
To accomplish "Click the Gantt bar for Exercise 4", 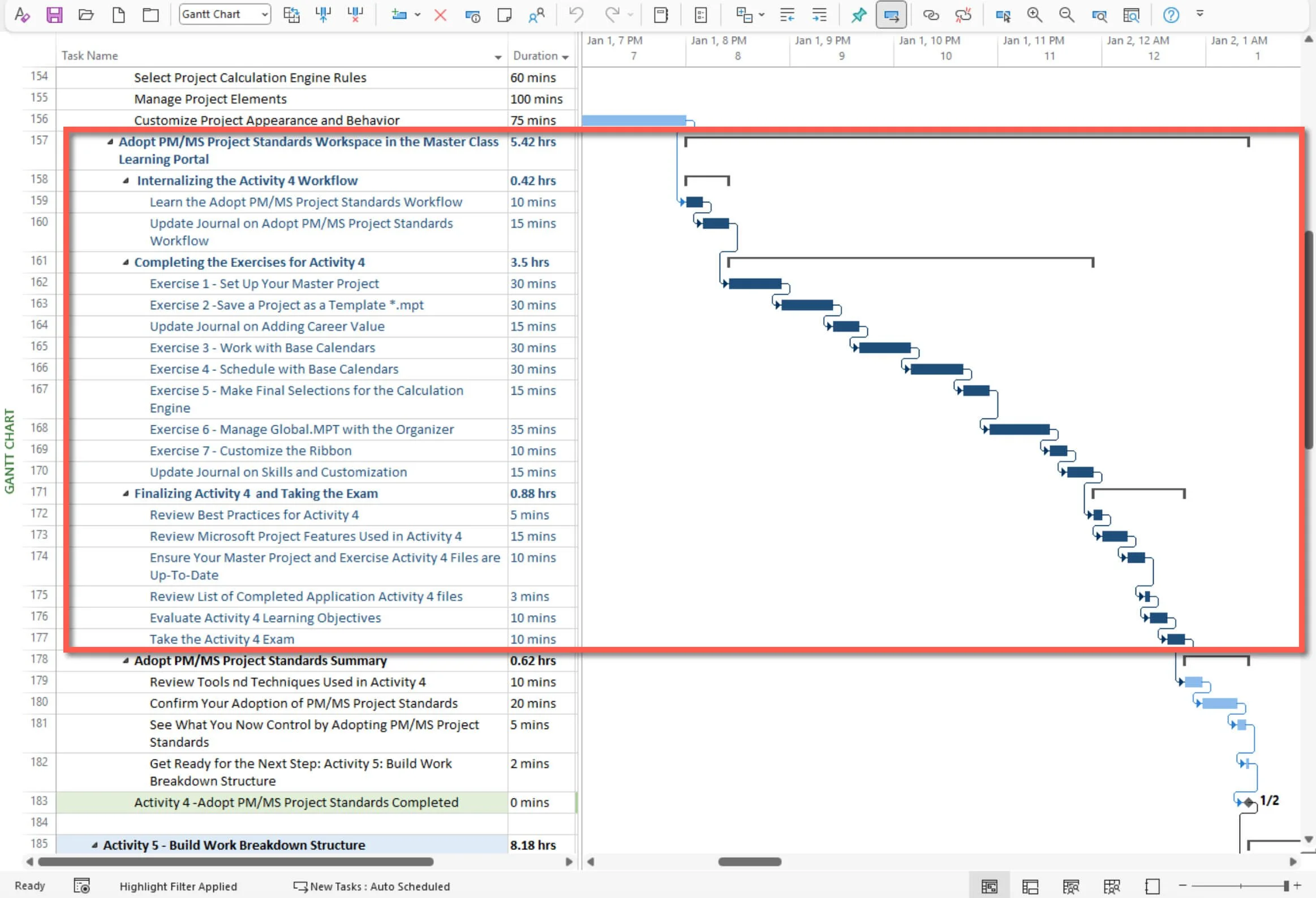I will click(x=936, y=369).
